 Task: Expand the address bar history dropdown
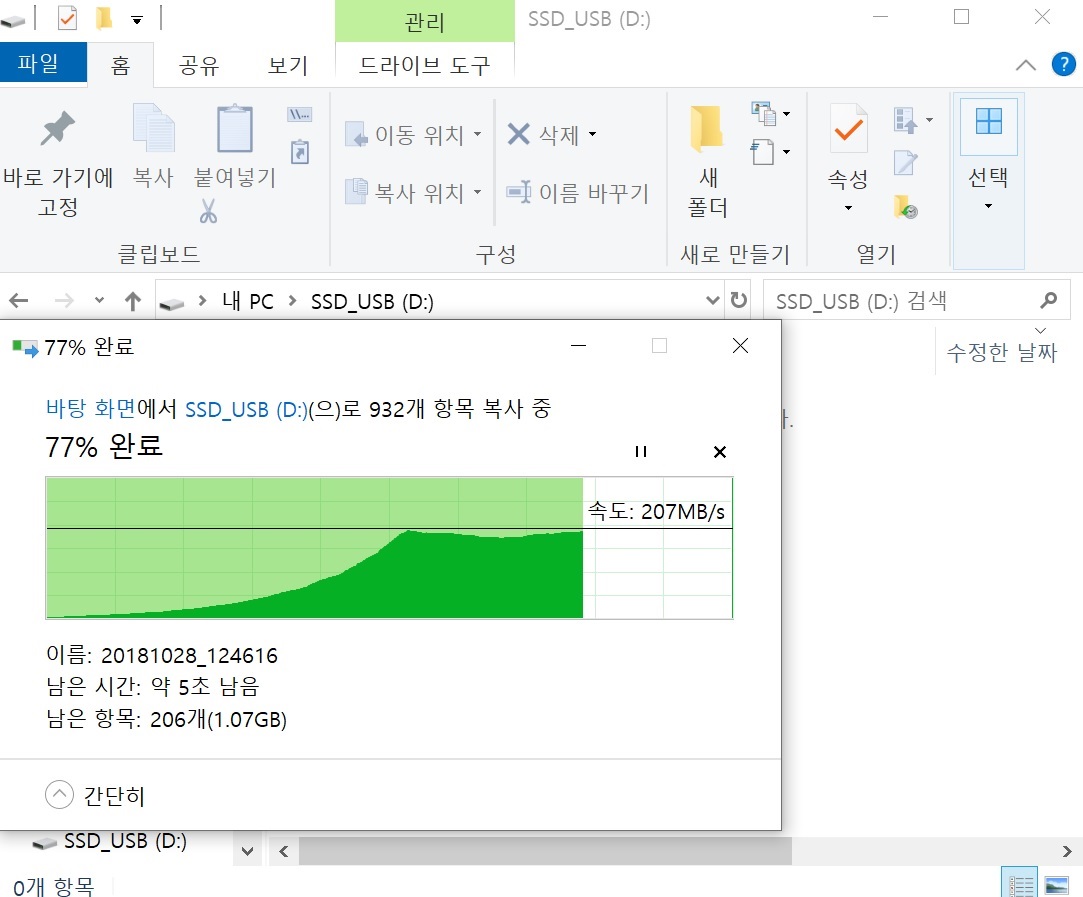tap(713, 300)
